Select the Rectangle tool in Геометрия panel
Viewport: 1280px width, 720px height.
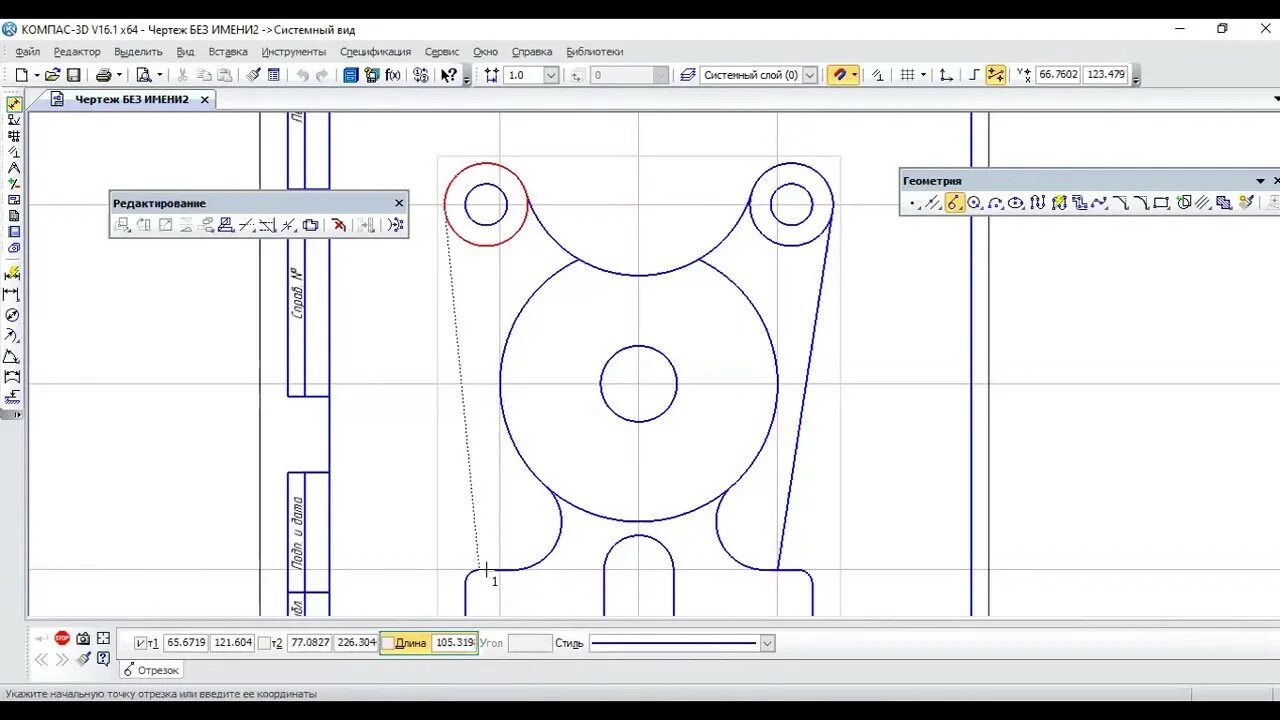[x=1161, y=203]
